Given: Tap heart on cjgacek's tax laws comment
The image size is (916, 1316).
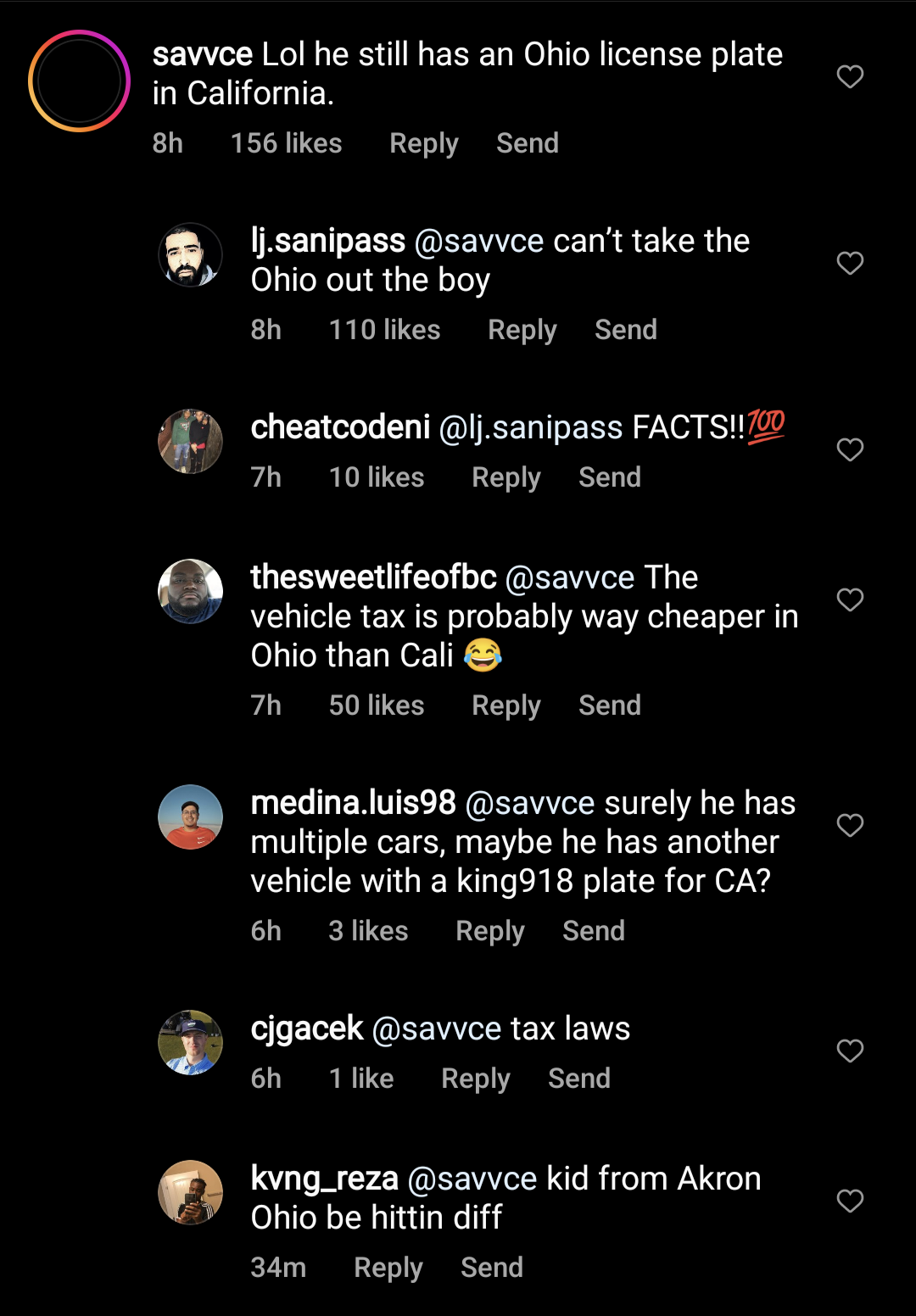Looking at the screenshot, I should click(850, 1051).
